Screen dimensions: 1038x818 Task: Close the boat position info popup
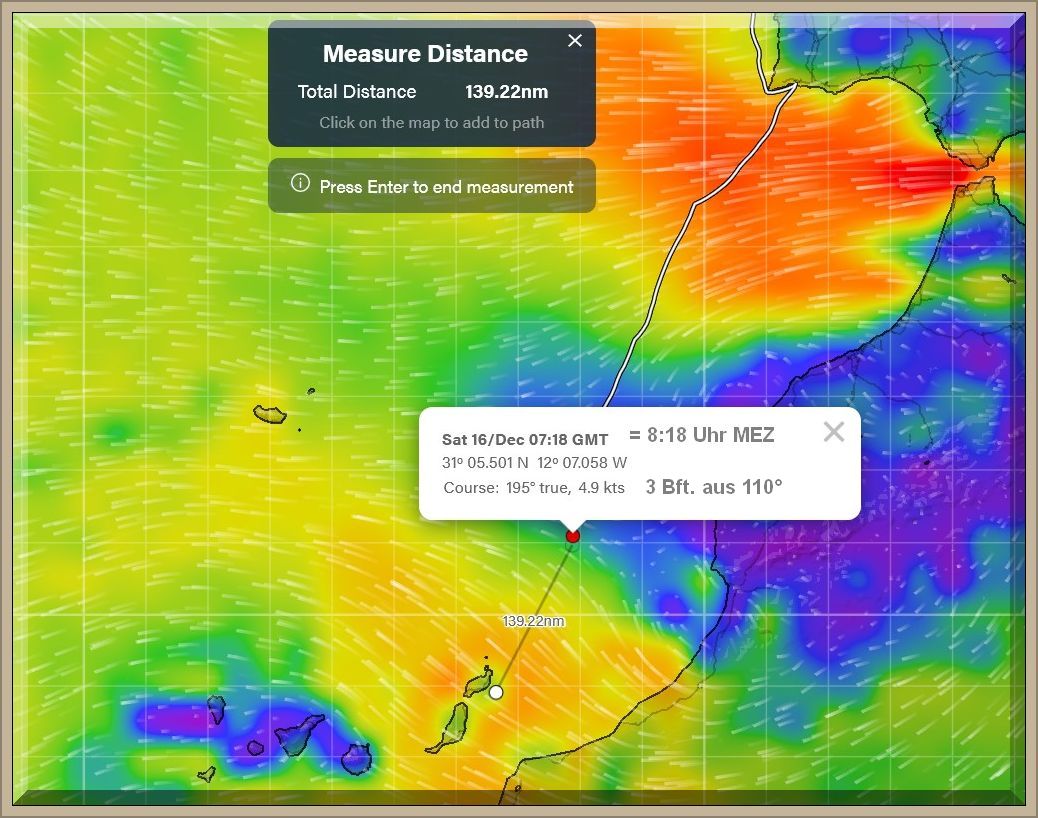pos(833,432)
